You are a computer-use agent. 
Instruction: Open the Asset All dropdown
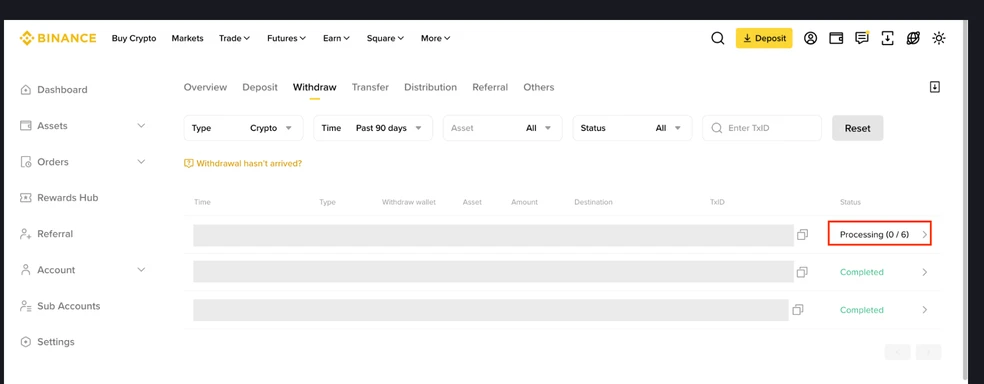(503, 128)
